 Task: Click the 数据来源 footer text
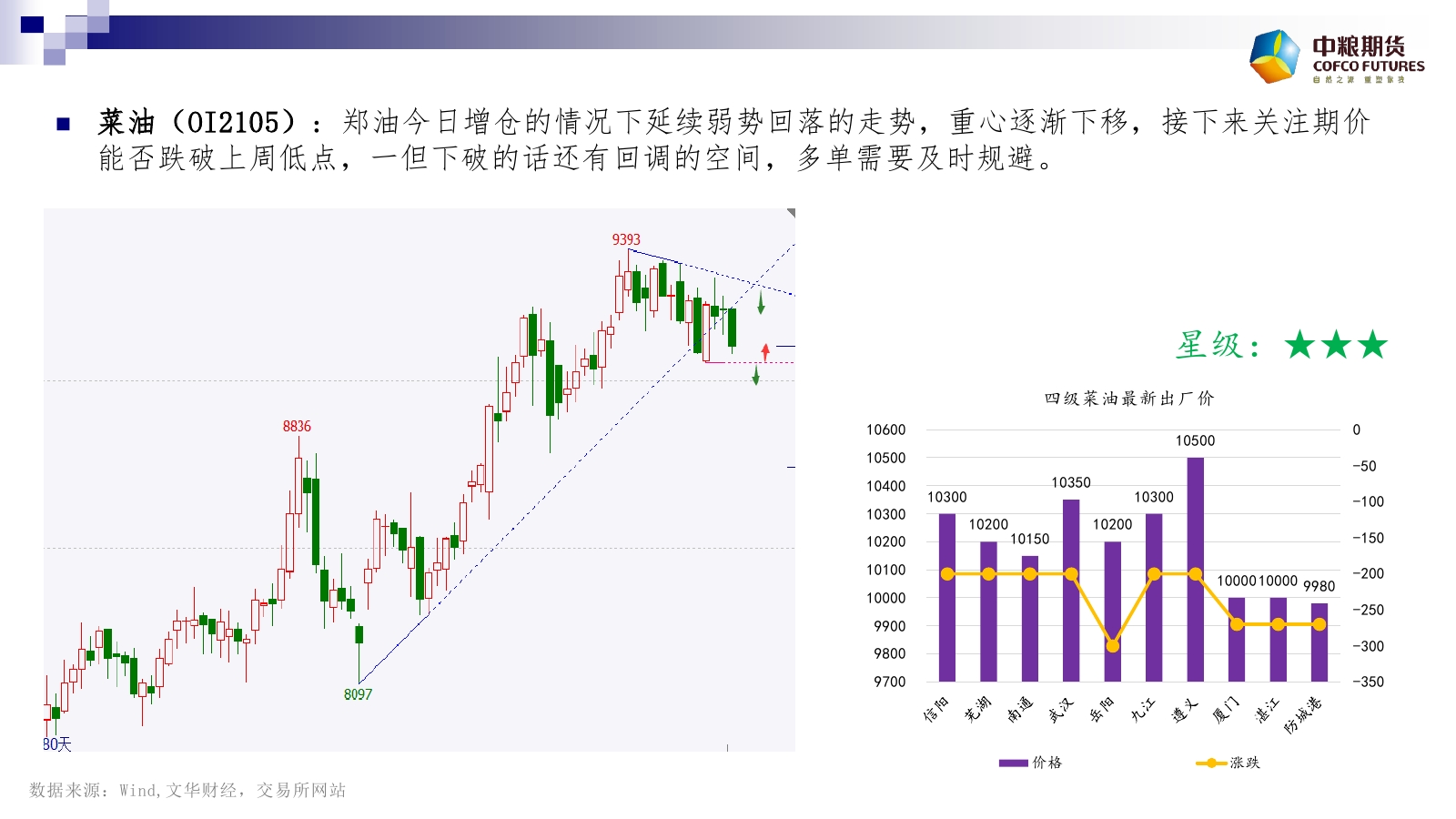coord(187,790)
